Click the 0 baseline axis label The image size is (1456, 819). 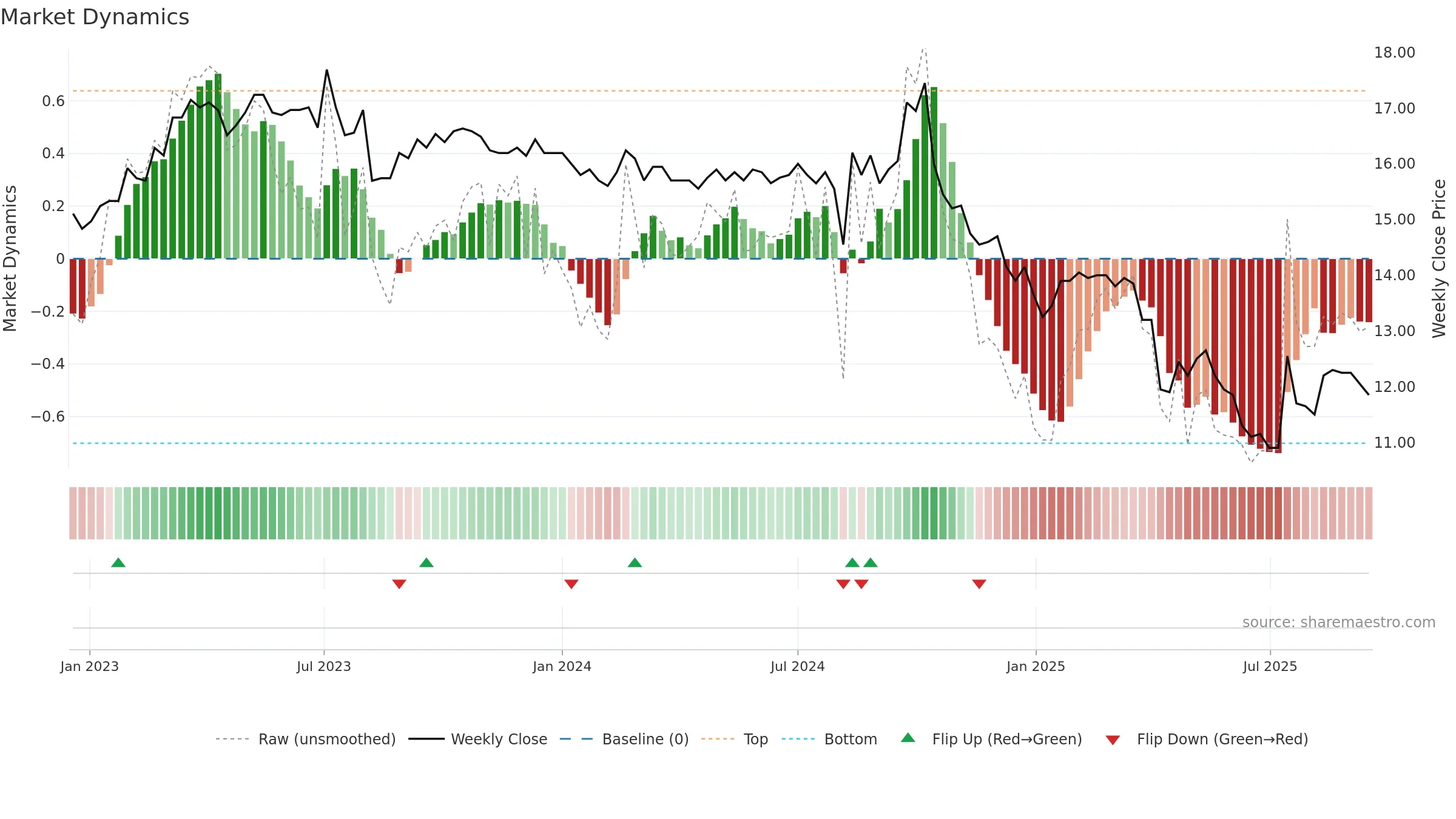(60, 259)
